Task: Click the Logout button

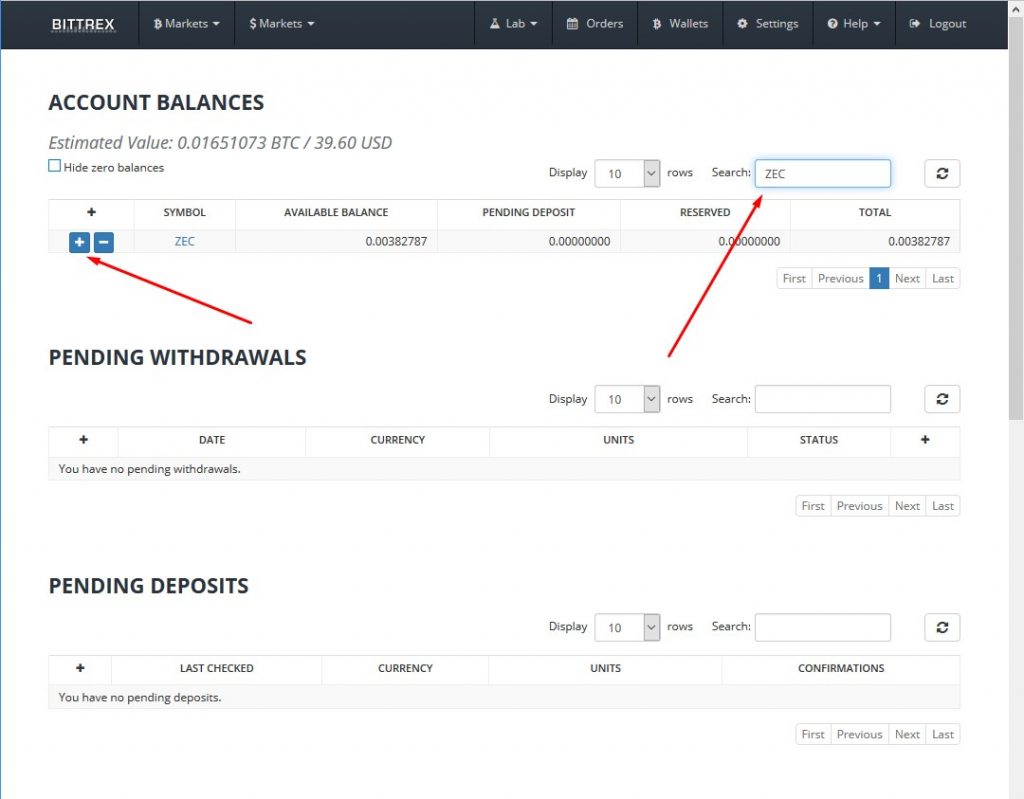Action: (x=937, y=23)
